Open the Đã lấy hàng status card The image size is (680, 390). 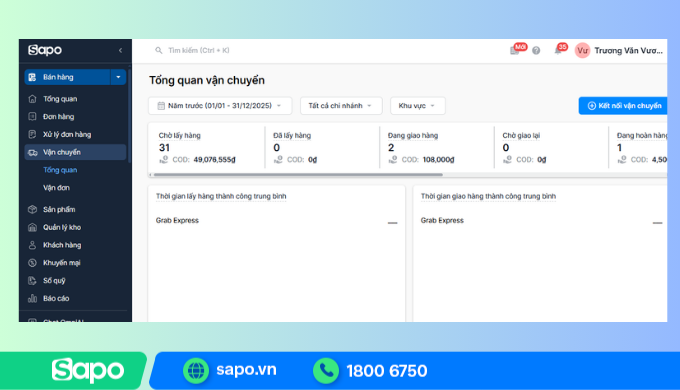(x=322, y=147)
